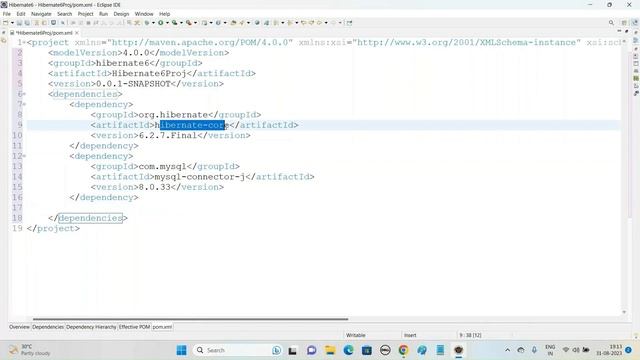The image size is (640, 360).
Task: Collapse the first dependency fold on line 7
Action: [24, 104]
